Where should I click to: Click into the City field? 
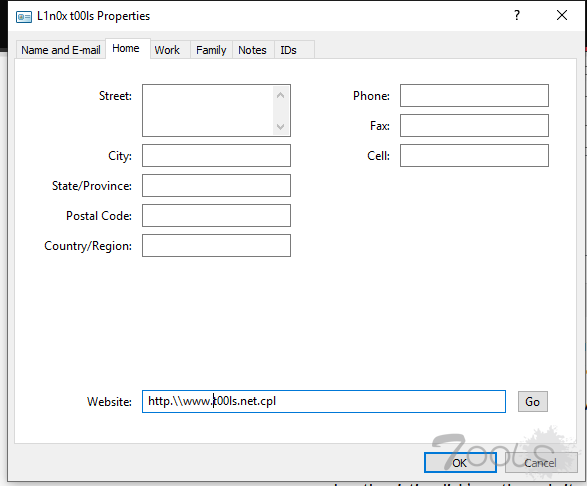[216, 155]
